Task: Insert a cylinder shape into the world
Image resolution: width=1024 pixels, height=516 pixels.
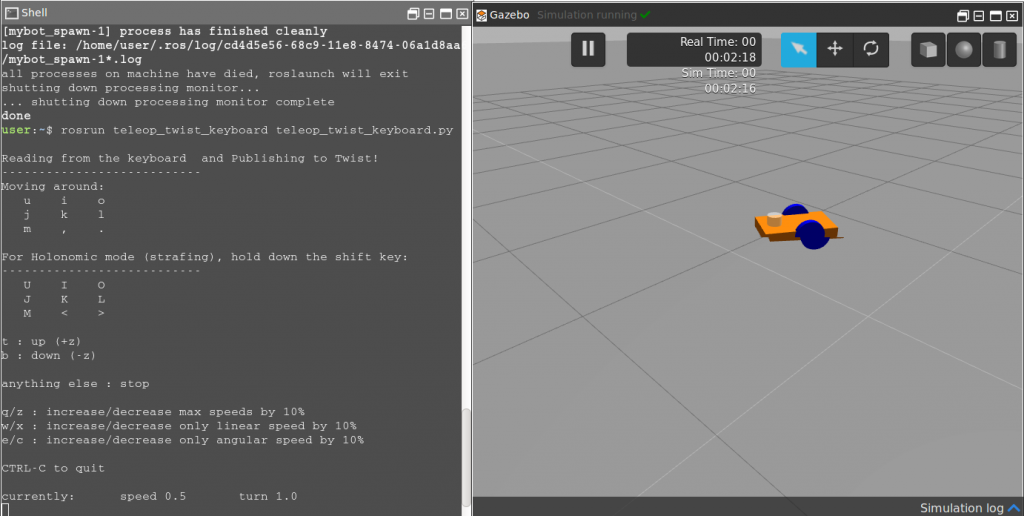Action: [x=999, y=50]
